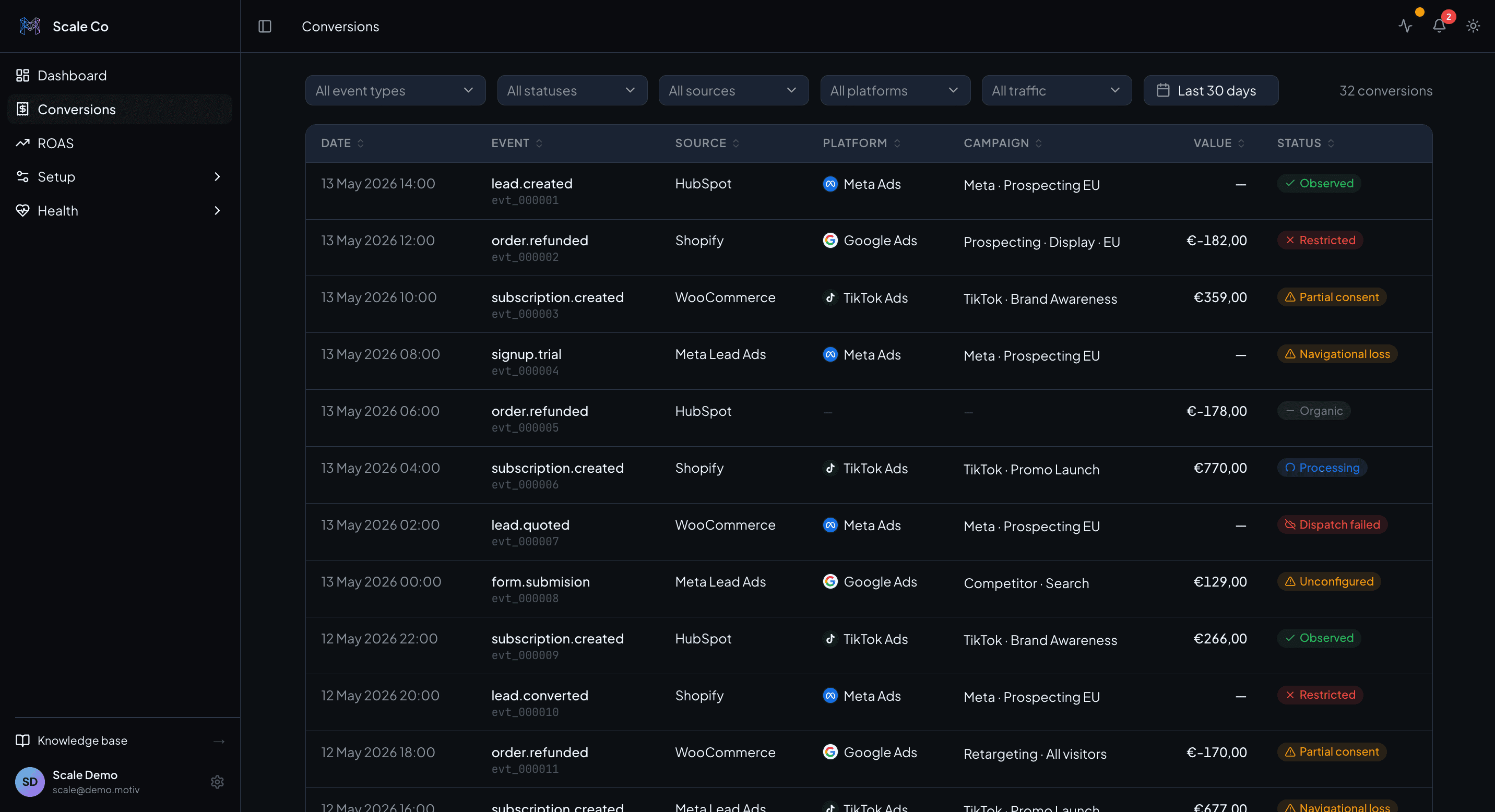Sort table by VALUE column
The width and height of the screenshot is (1495, 812).
click(1219, 144)
